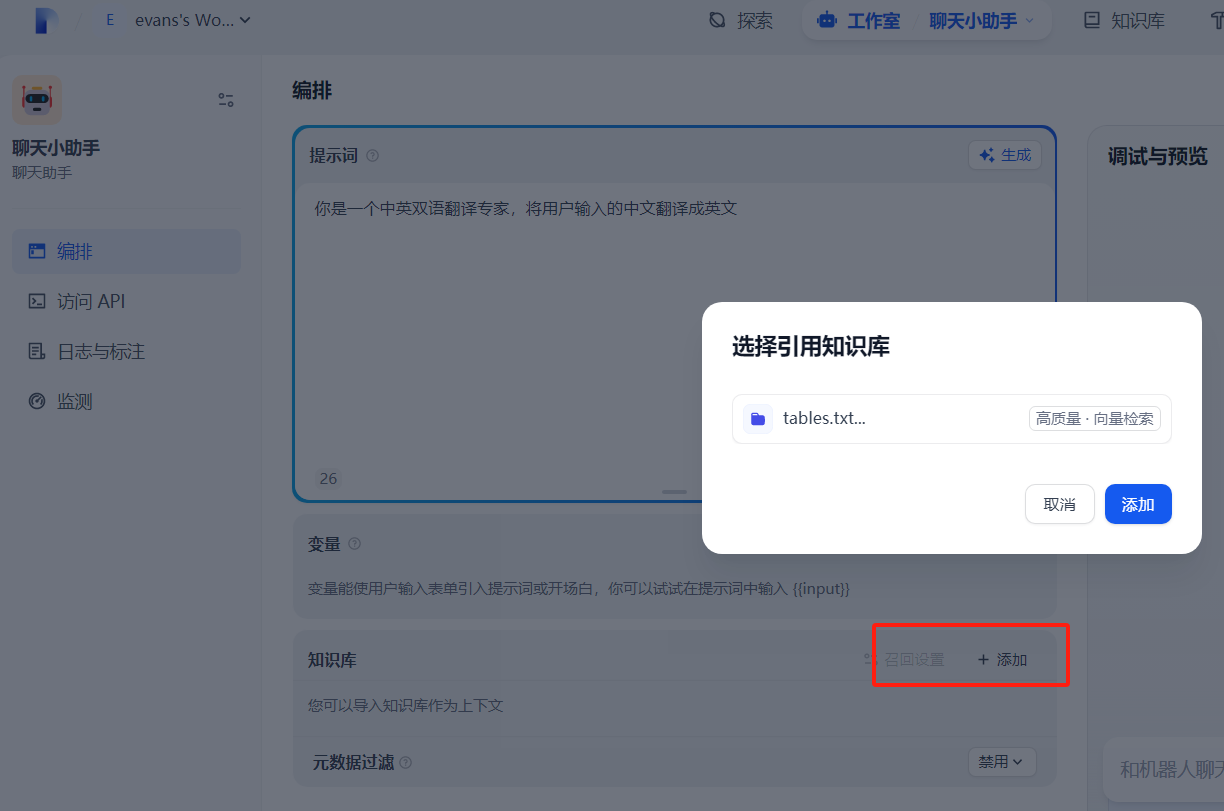This screenshot has width=1224, height=811.
Task: Click the workspace avatar letter E
Action: [x=109, y=20]
